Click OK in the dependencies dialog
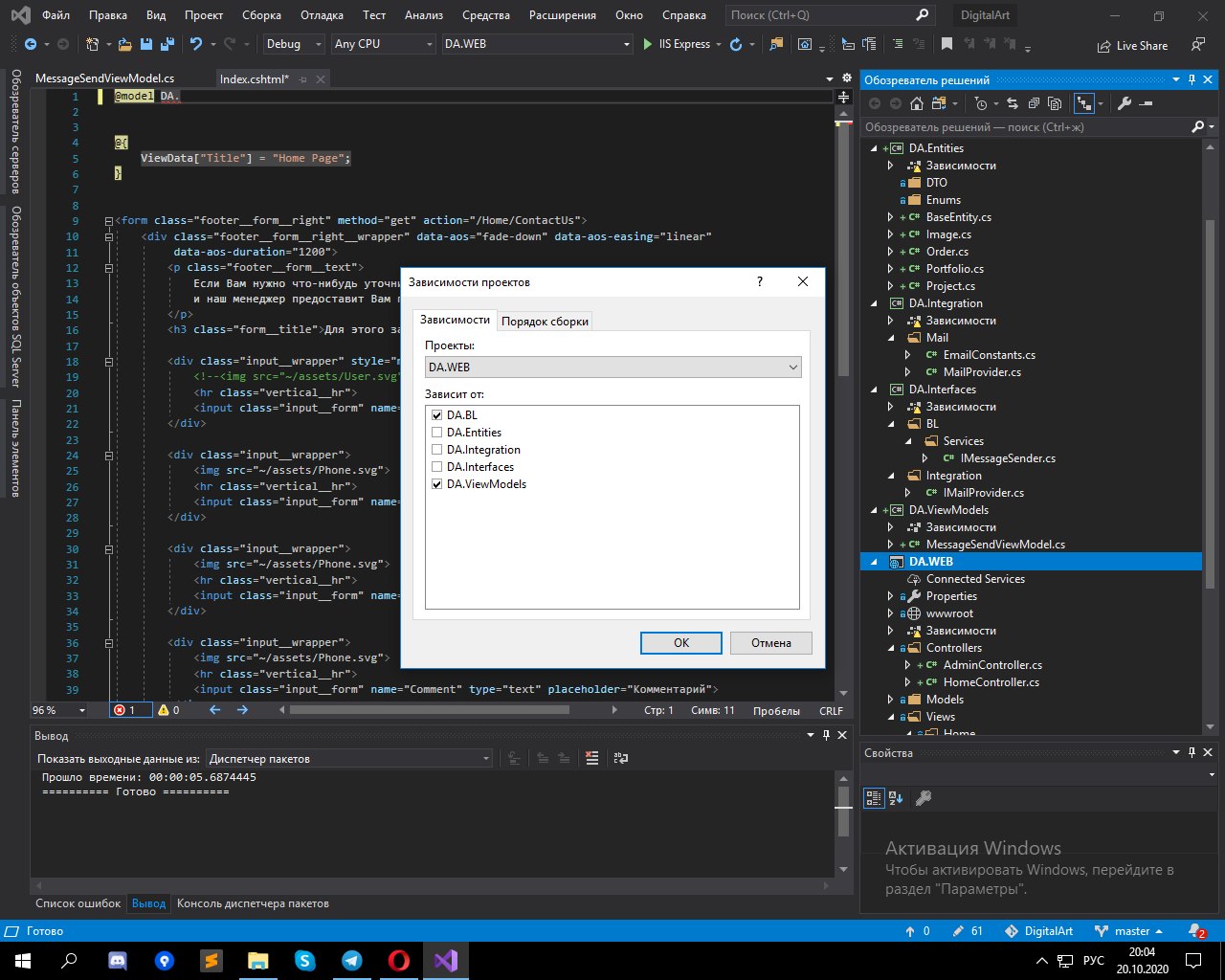Image resolution: width=1225 pixels, height=980 pixels. [680, 643]
